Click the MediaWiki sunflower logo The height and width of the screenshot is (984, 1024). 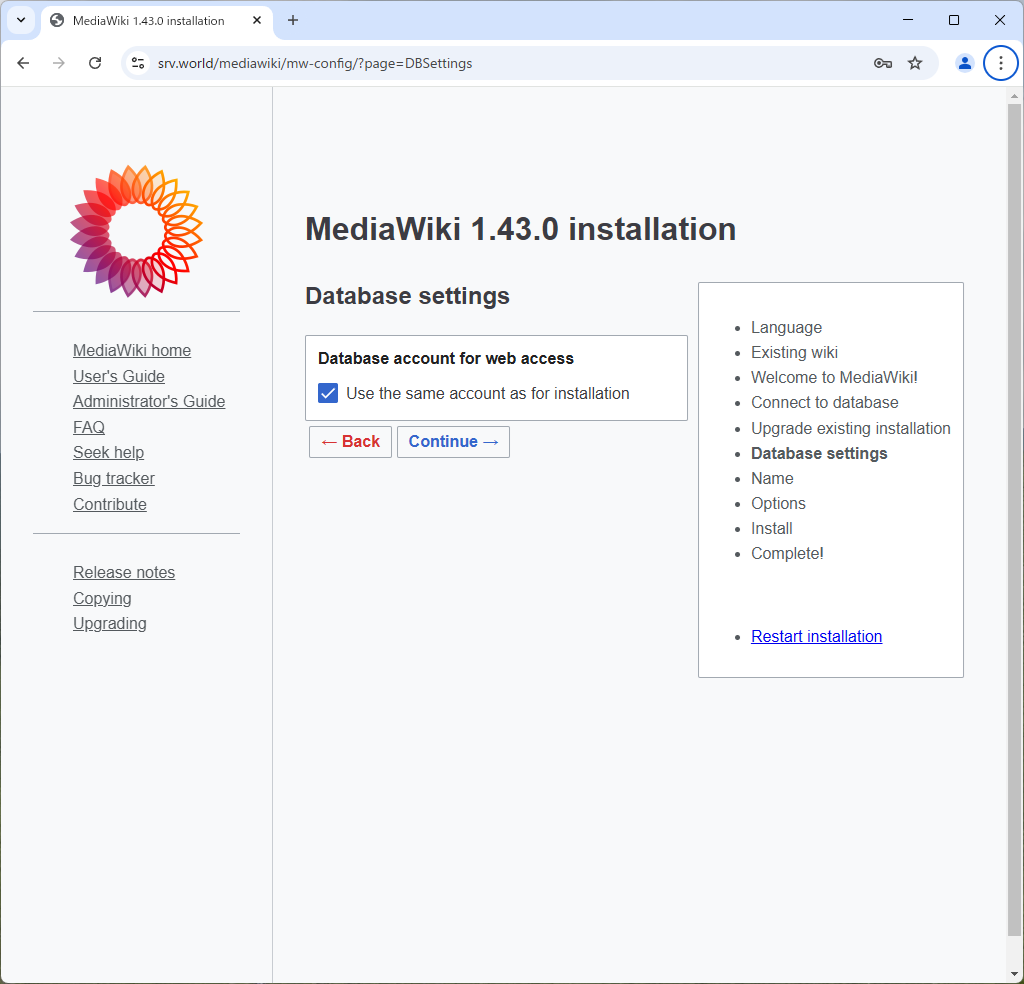point(136,231)
